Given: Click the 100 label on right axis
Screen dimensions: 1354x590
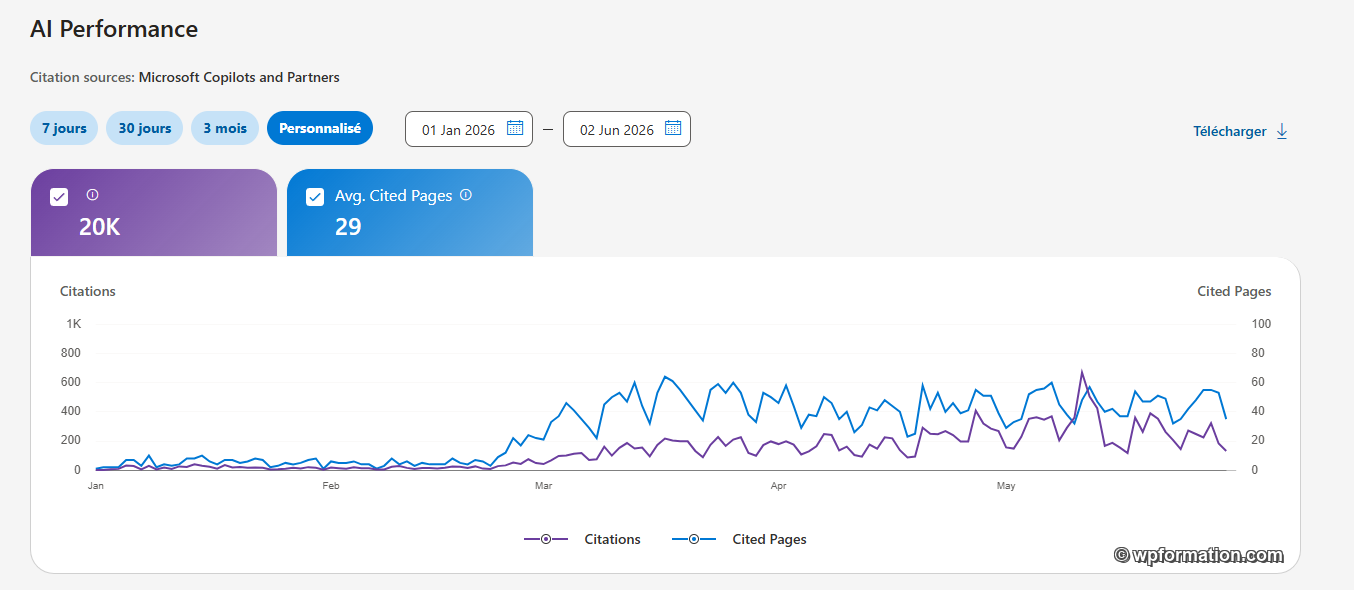Looking at the screenshot, I should pyautogui.click(x=1261, y=324).
